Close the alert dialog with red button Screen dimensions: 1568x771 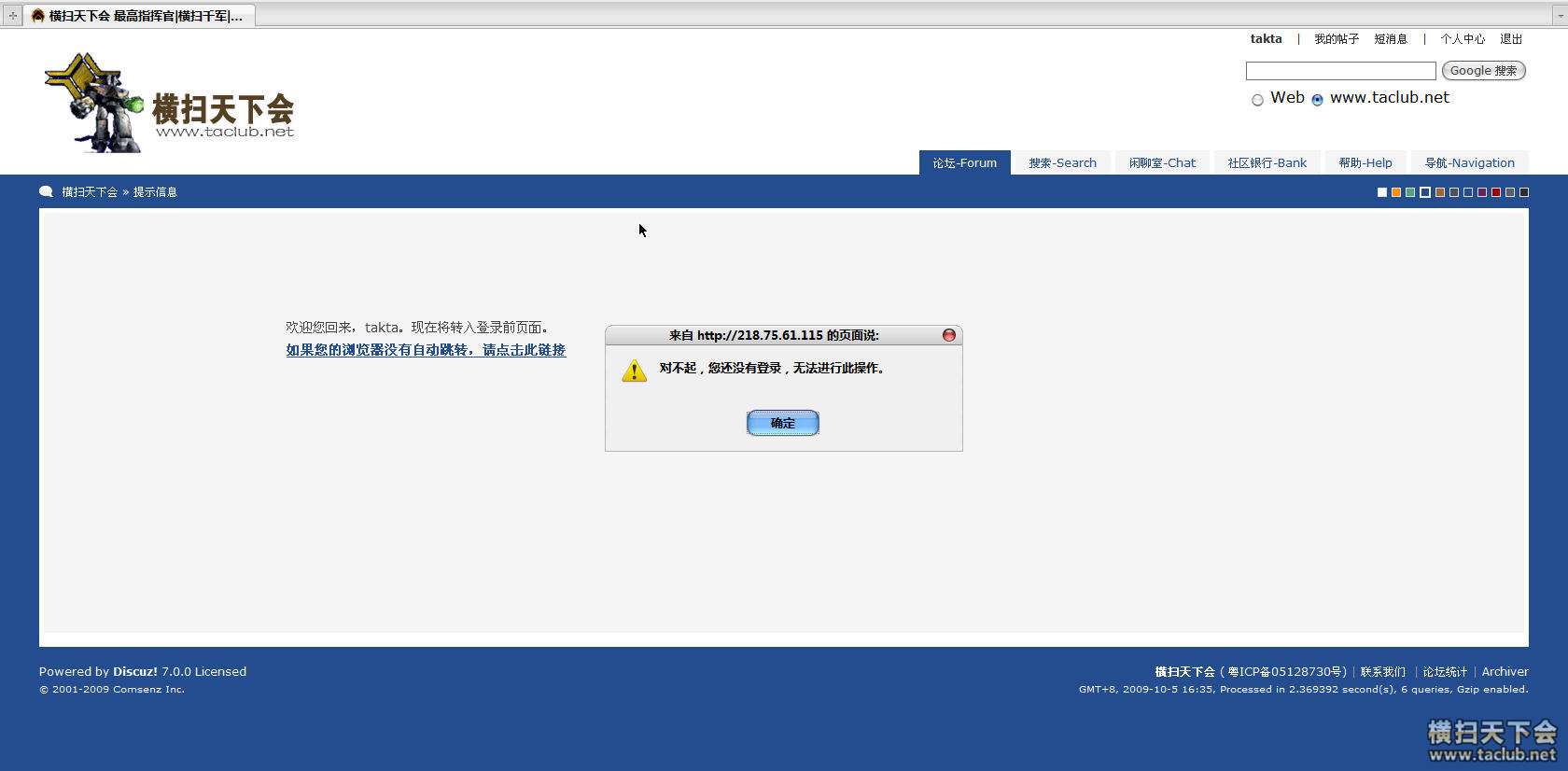pos(948,335)
